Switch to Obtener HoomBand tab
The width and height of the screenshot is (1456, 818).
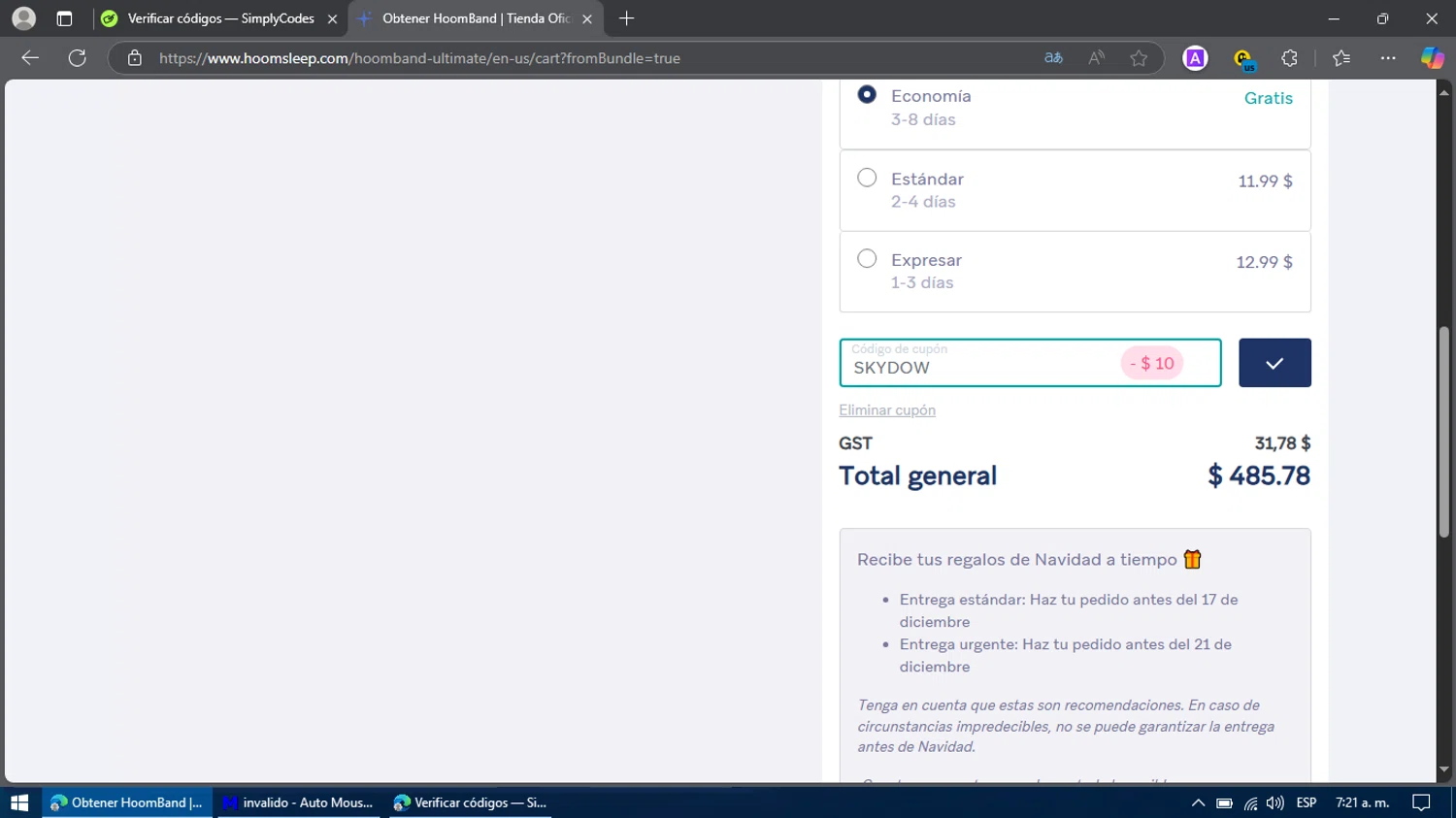point(476,18)
